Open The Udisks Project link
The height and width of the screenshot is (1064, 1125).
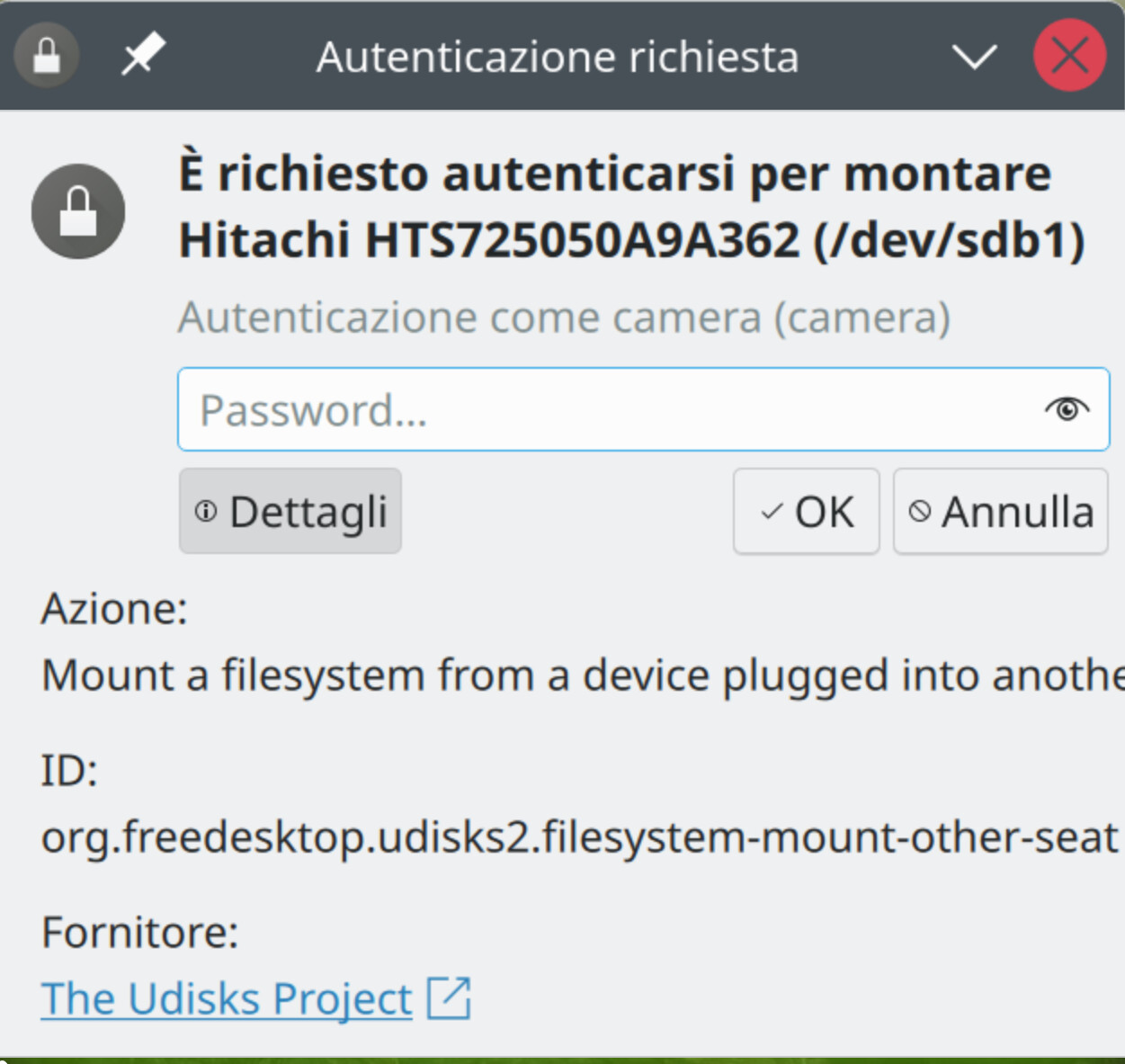coord(227,998)
